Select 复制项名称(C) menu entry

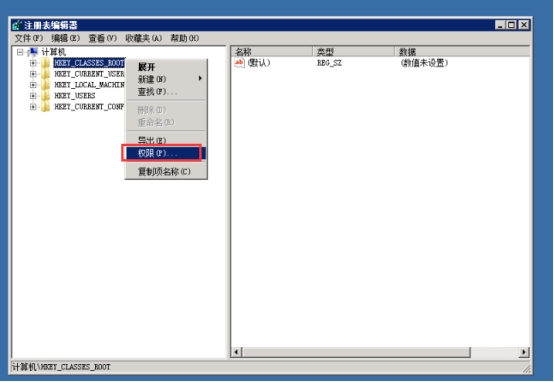[165, 172]
